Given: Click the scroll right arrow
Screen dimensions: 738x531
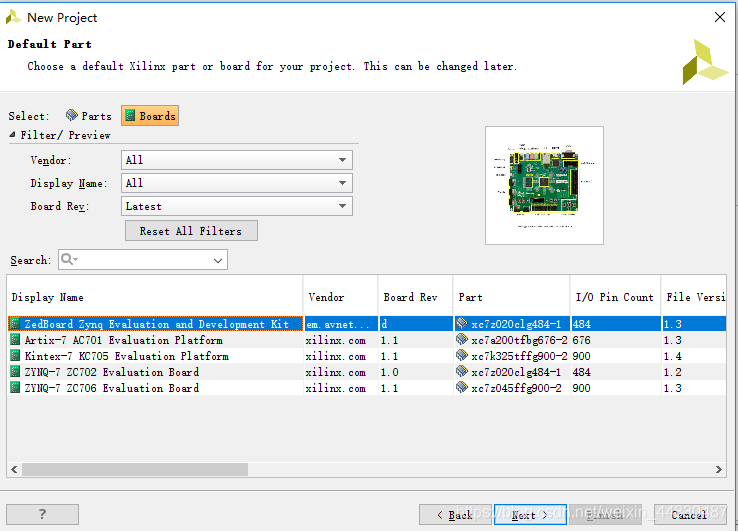Looking at the screenshot, I should pos(719,469).
